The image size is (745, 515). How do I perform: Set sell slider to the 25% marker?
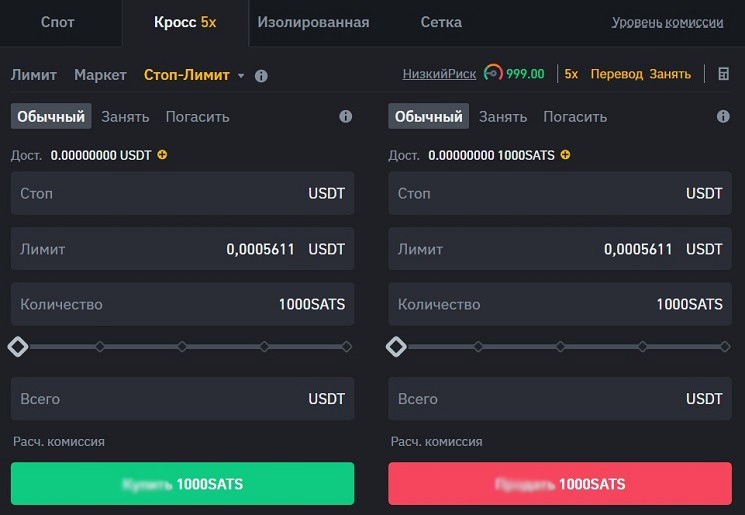coord(478,346)
